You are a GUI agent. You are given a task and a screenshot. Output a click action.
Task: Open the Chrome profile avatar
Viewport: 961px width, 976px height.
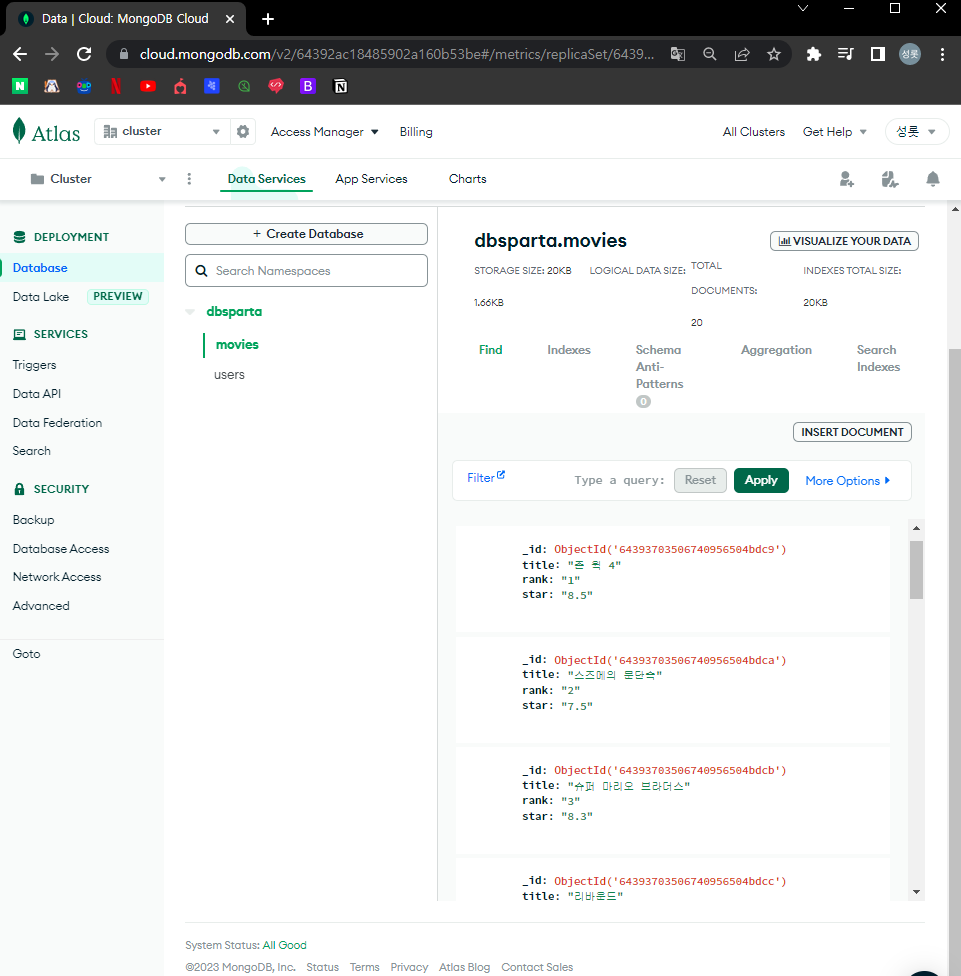(x=910, y=54)
